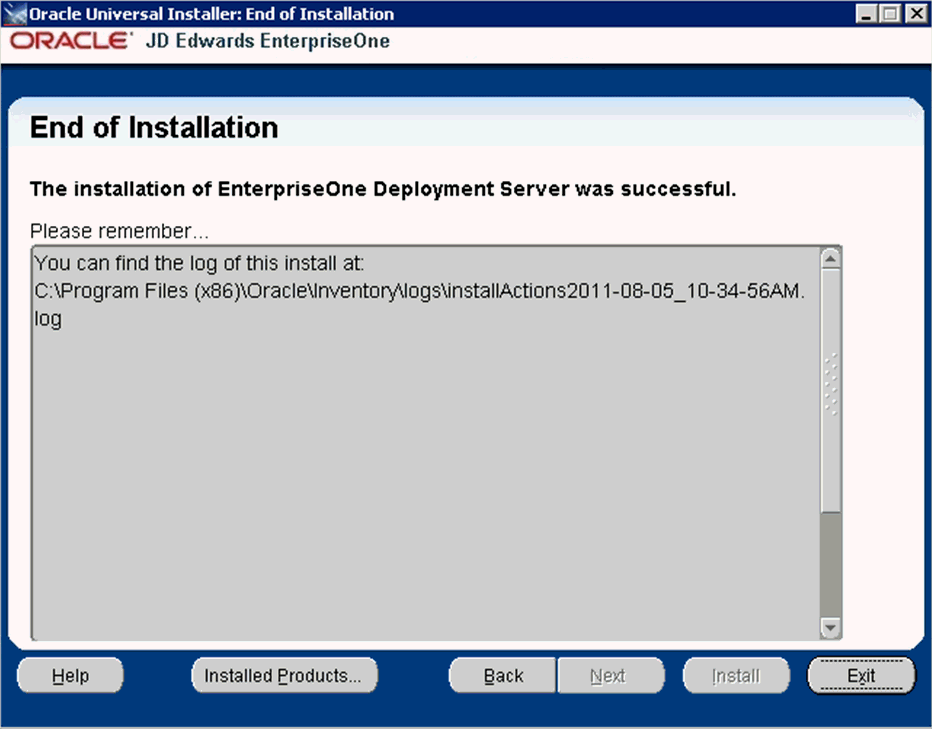Click the disabled Install button
The image size is (932, 729).
pos(736,675)
